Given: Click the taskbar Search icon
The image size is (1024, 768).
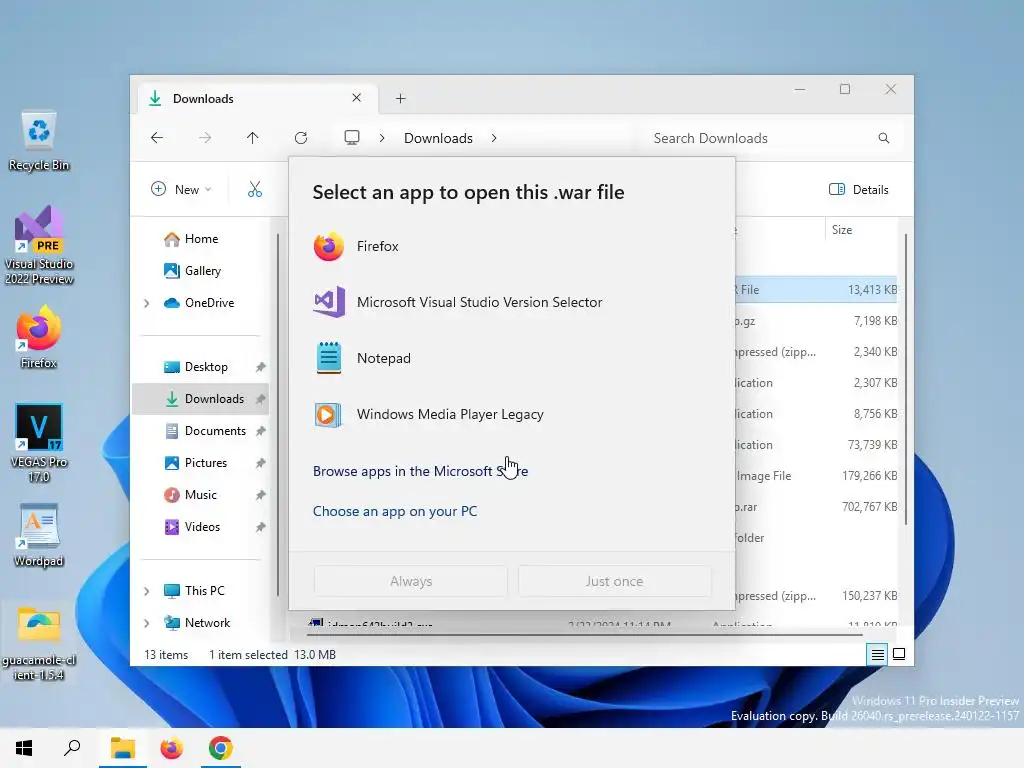Looking at the screenshot, I should click(x=72, y=748).
